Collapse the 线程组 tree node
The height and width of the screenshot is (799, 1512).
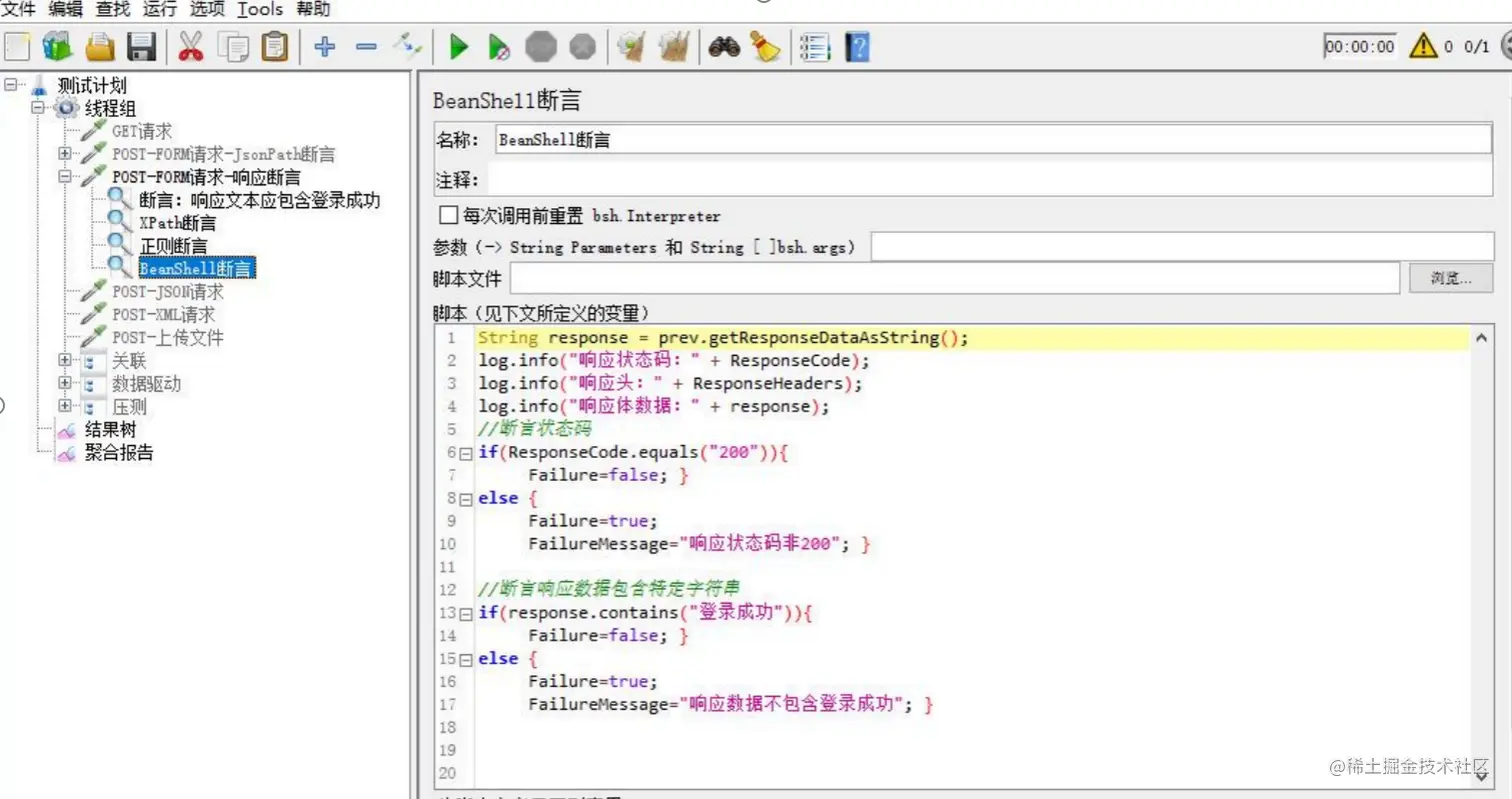tap(39, 108)
